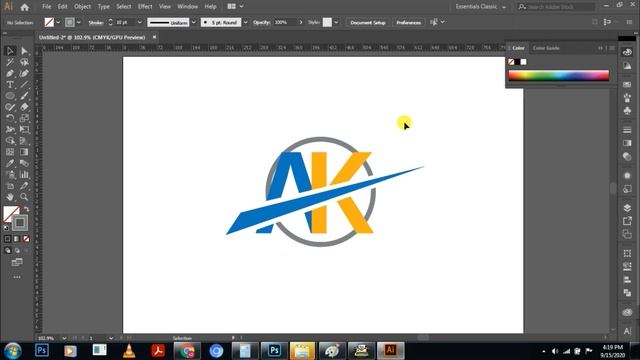This screenshot has height=360, width=640.
Task: Pick color from spectrum bar in Color panel
Action: pyautogui.click(x=558, y=75)
